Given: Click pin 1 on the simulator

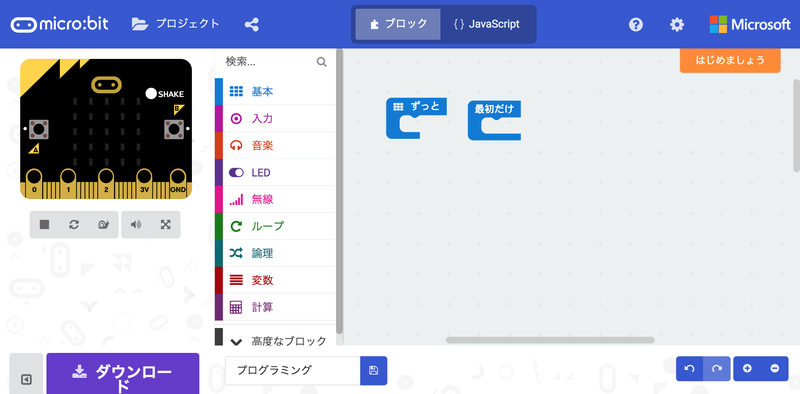Looking at the screenshot, I should [68, 183].
